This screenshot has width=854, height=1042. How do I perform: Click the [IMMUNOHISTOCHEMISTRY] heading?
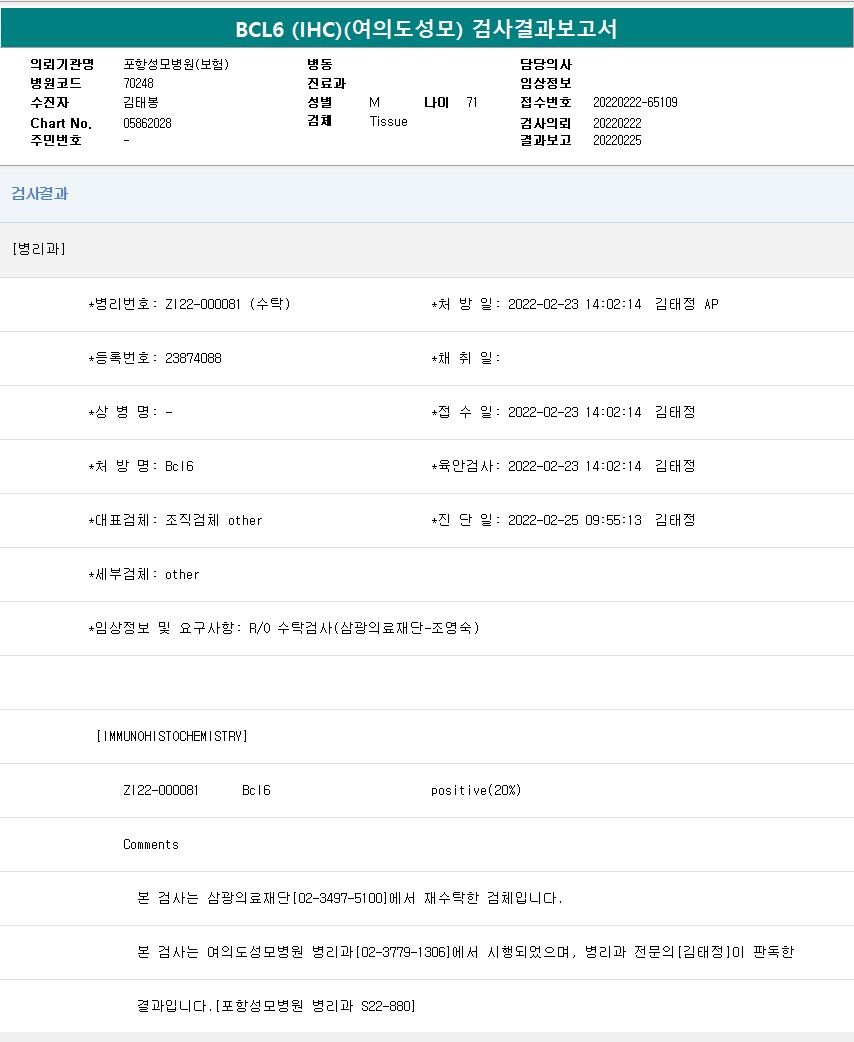coord(172,736)
